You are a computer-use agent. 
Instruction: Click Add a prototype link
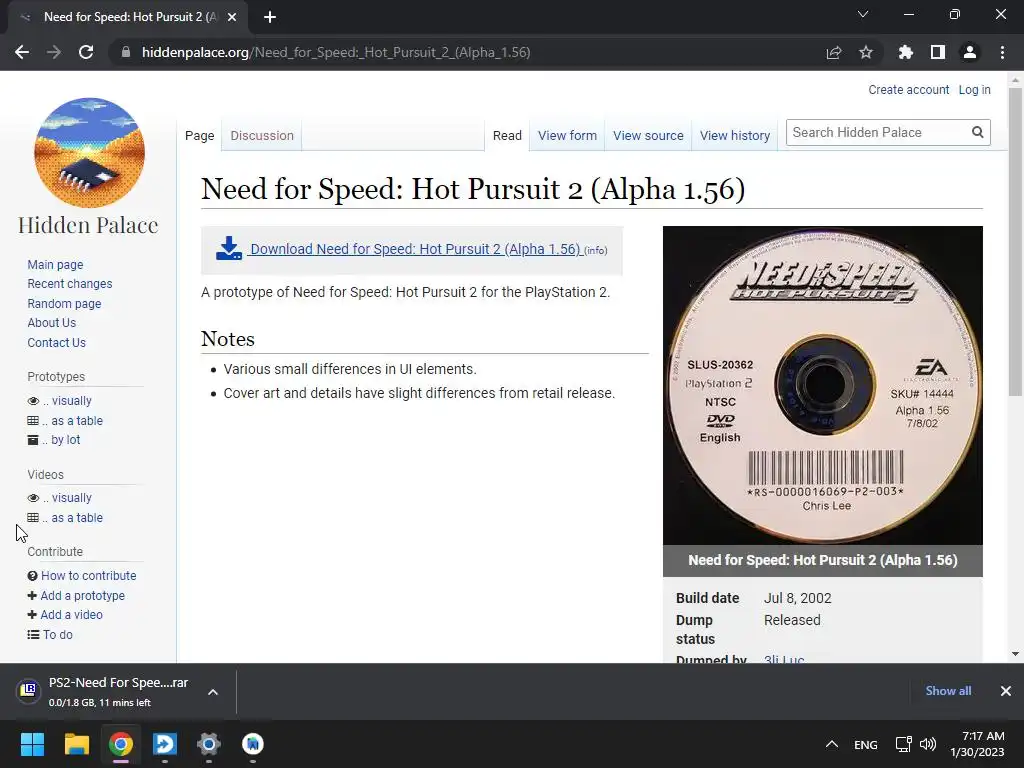click(82, 596)
